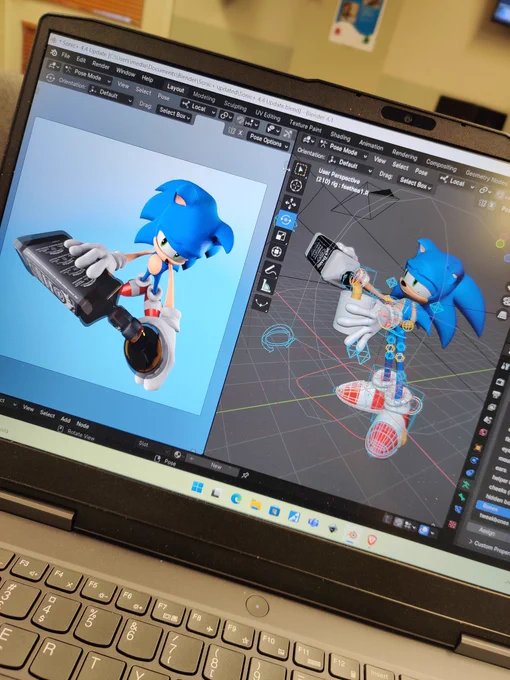
Task: Open the Object properties tab (orange square icon)
Action: point(478,447)
